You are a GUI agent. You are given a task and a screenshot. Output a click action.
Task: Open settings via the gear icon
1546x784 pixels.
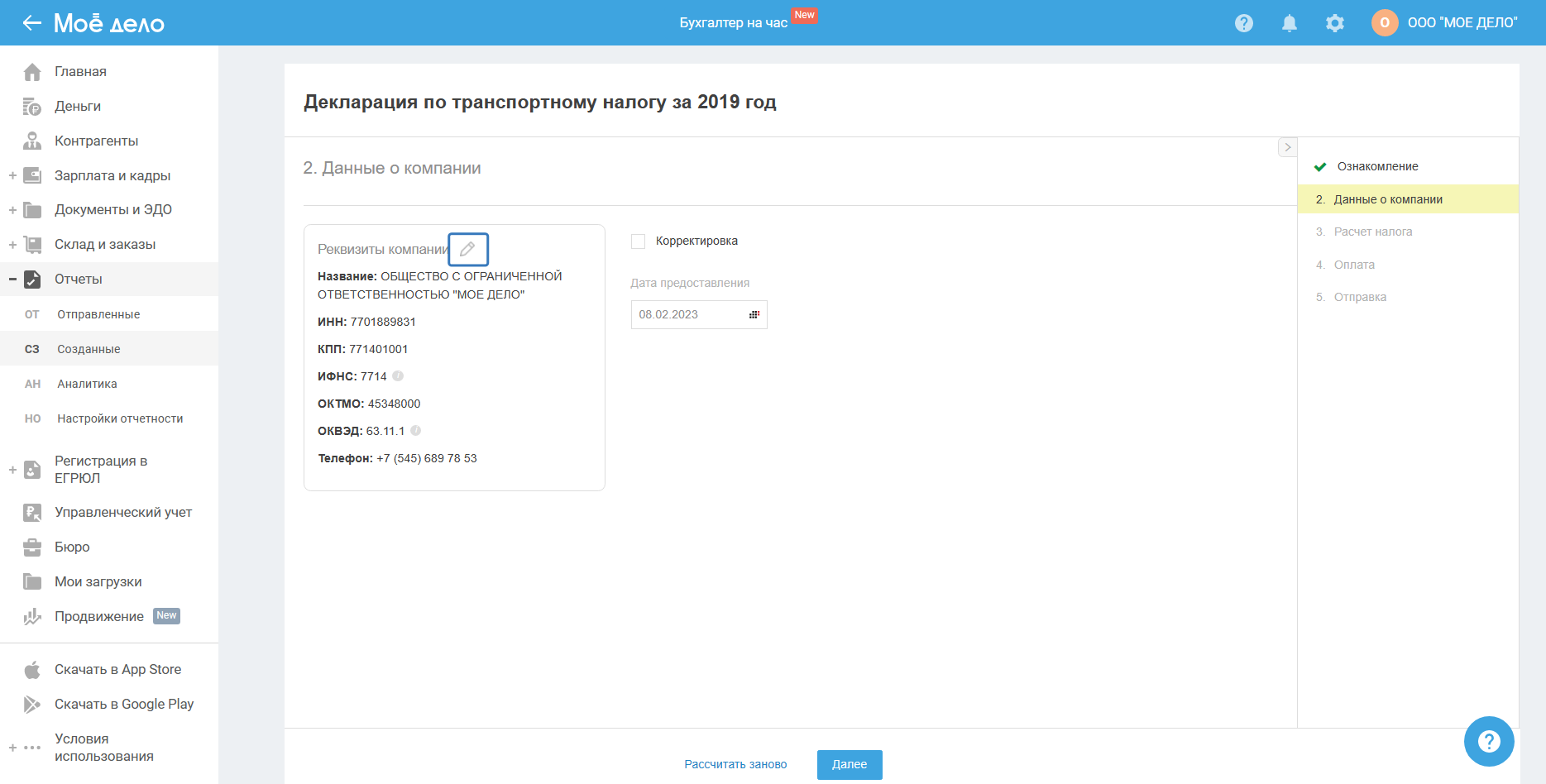(x=1334, y=23)
